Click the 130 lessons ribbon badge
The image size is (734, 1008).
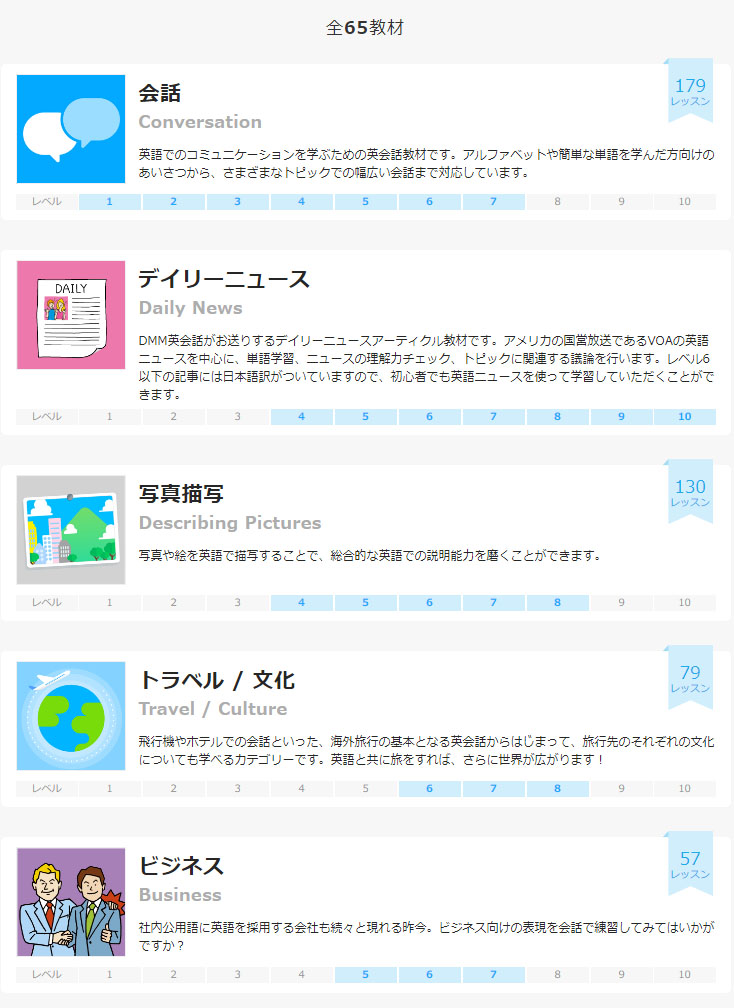click(690, 492)
